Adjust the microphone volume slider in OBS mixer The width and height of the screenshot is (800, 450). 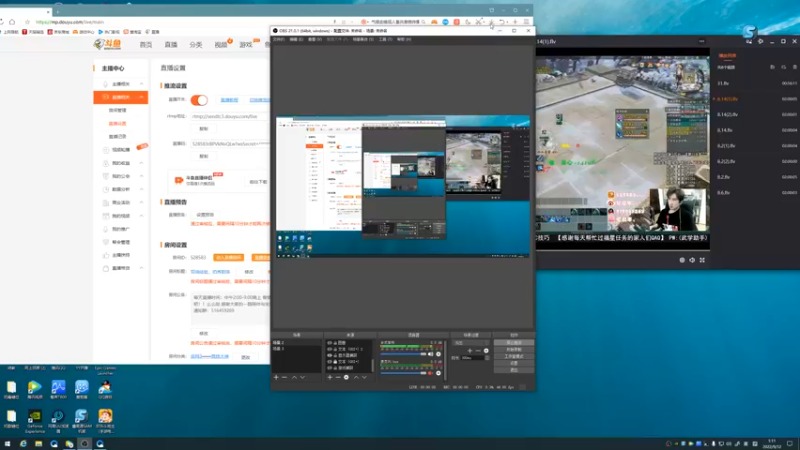click(403, 373)
